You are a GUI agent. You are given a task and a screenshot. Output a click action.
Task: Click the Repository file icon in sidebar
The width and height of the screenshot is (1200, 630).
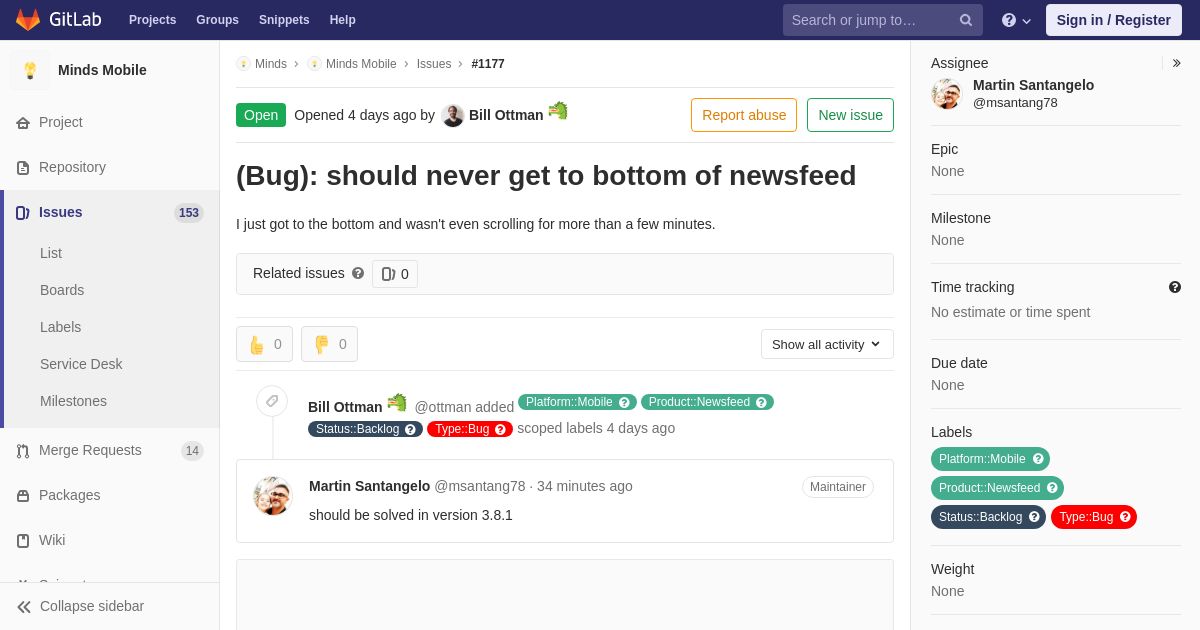click(x=23, y=167)
